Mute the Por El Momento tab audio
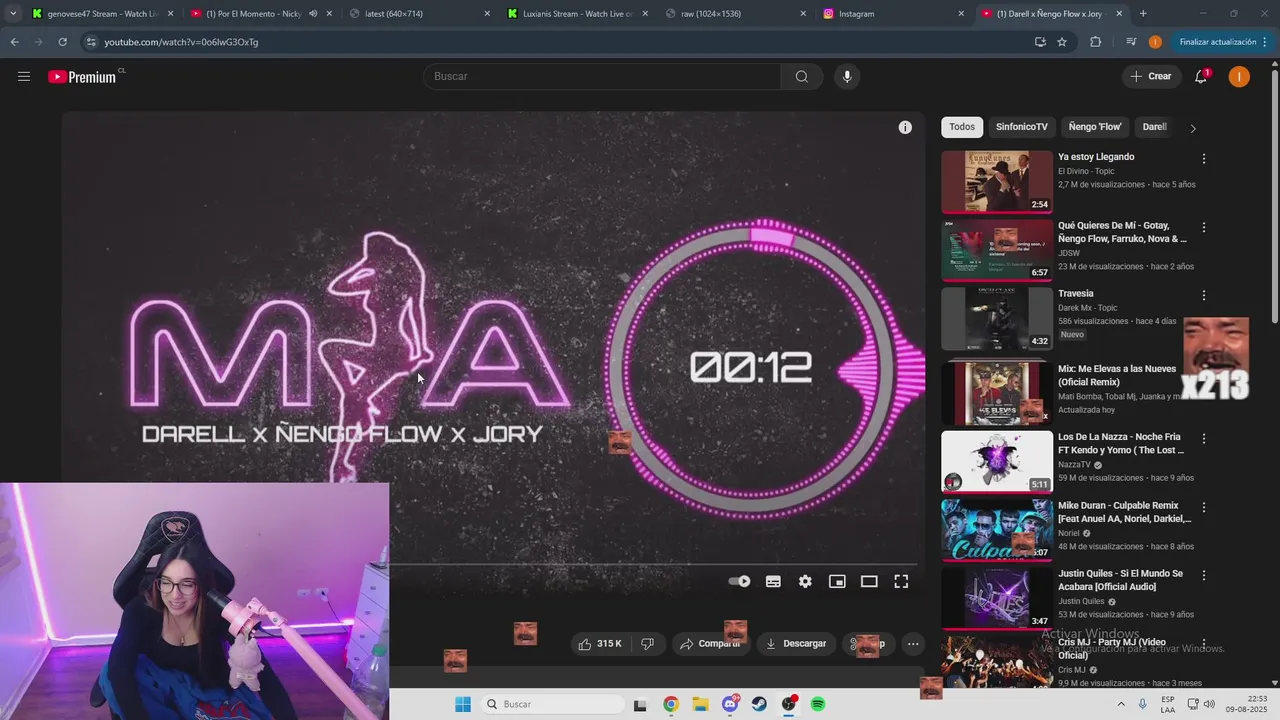The width and height of the screenshot is (1280, 720). coord(313,14)
